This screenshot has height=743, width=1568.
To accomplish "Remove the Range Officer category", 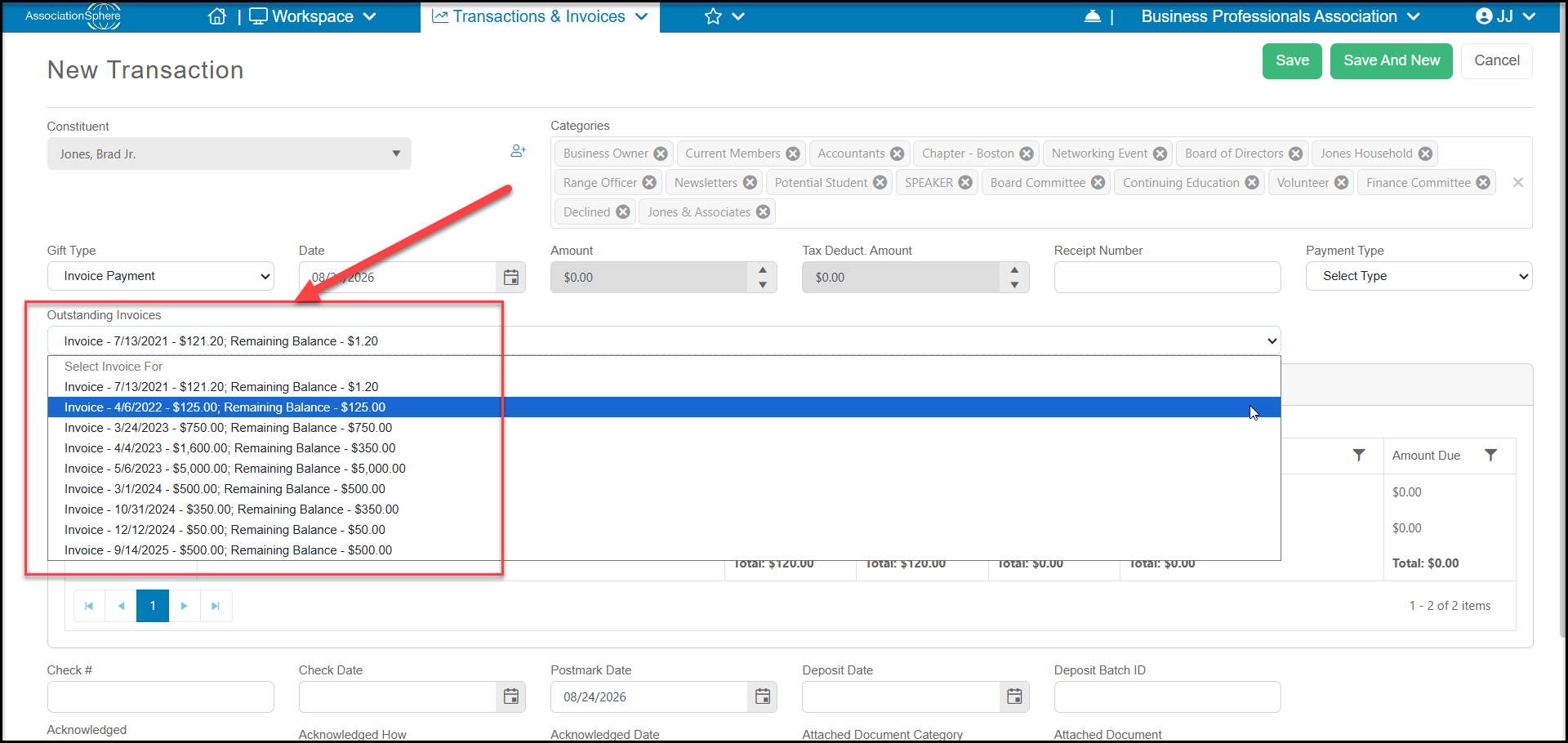I will tap(649, 183).
